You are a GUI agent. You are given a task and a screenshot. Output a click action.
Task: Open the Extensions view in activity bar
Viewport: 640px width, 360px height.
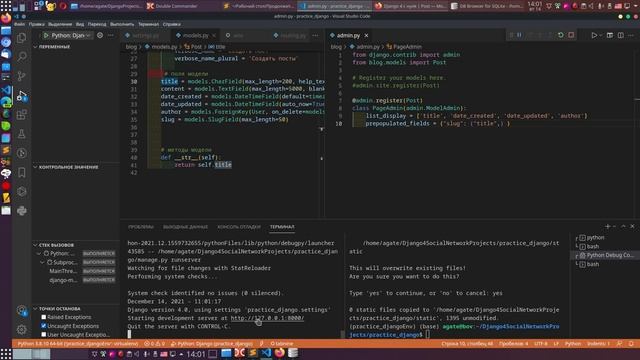[x=22, y=115]
